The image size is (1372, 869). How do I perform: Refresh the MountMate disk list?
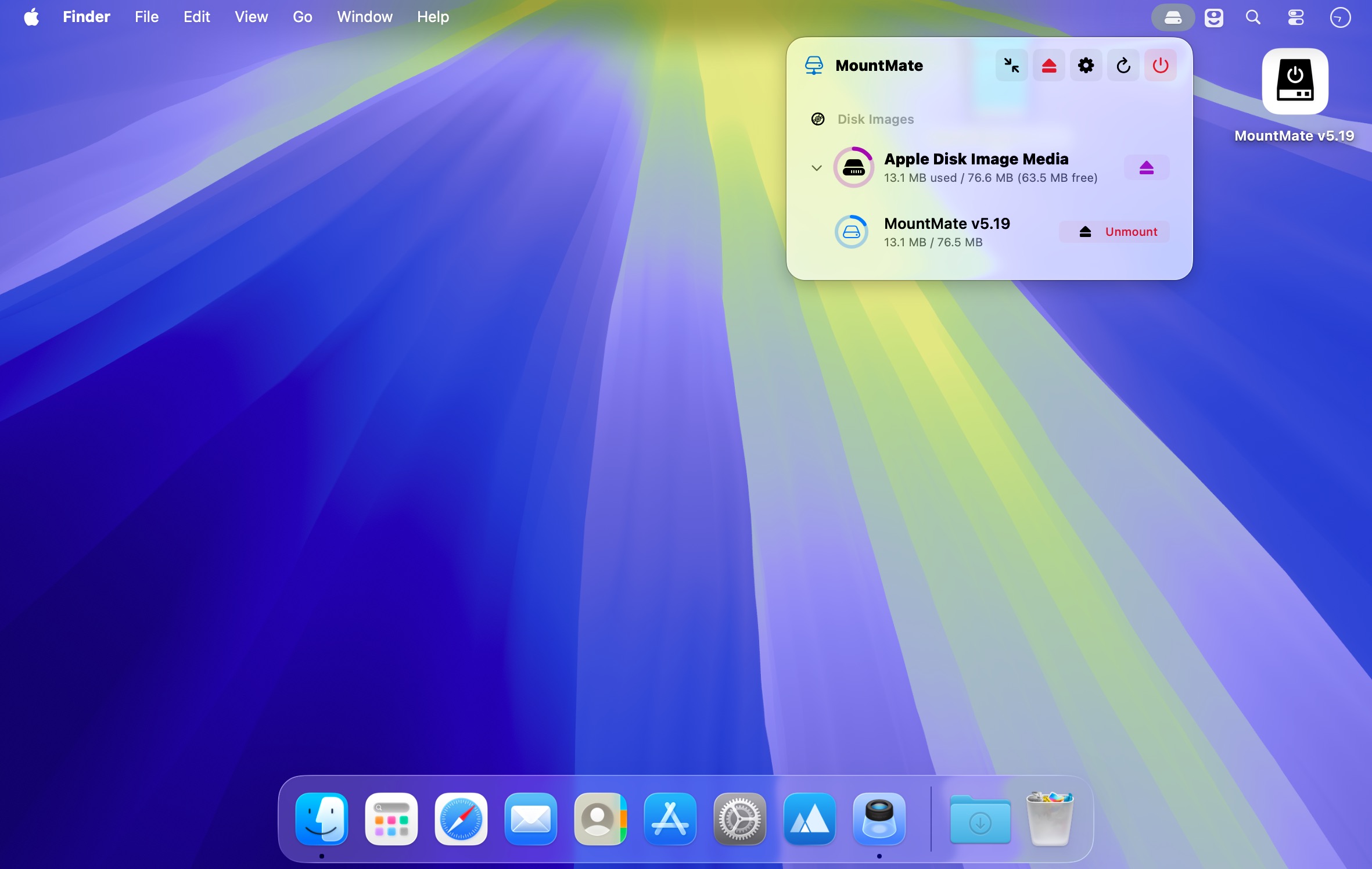[x=1123, y=66]
